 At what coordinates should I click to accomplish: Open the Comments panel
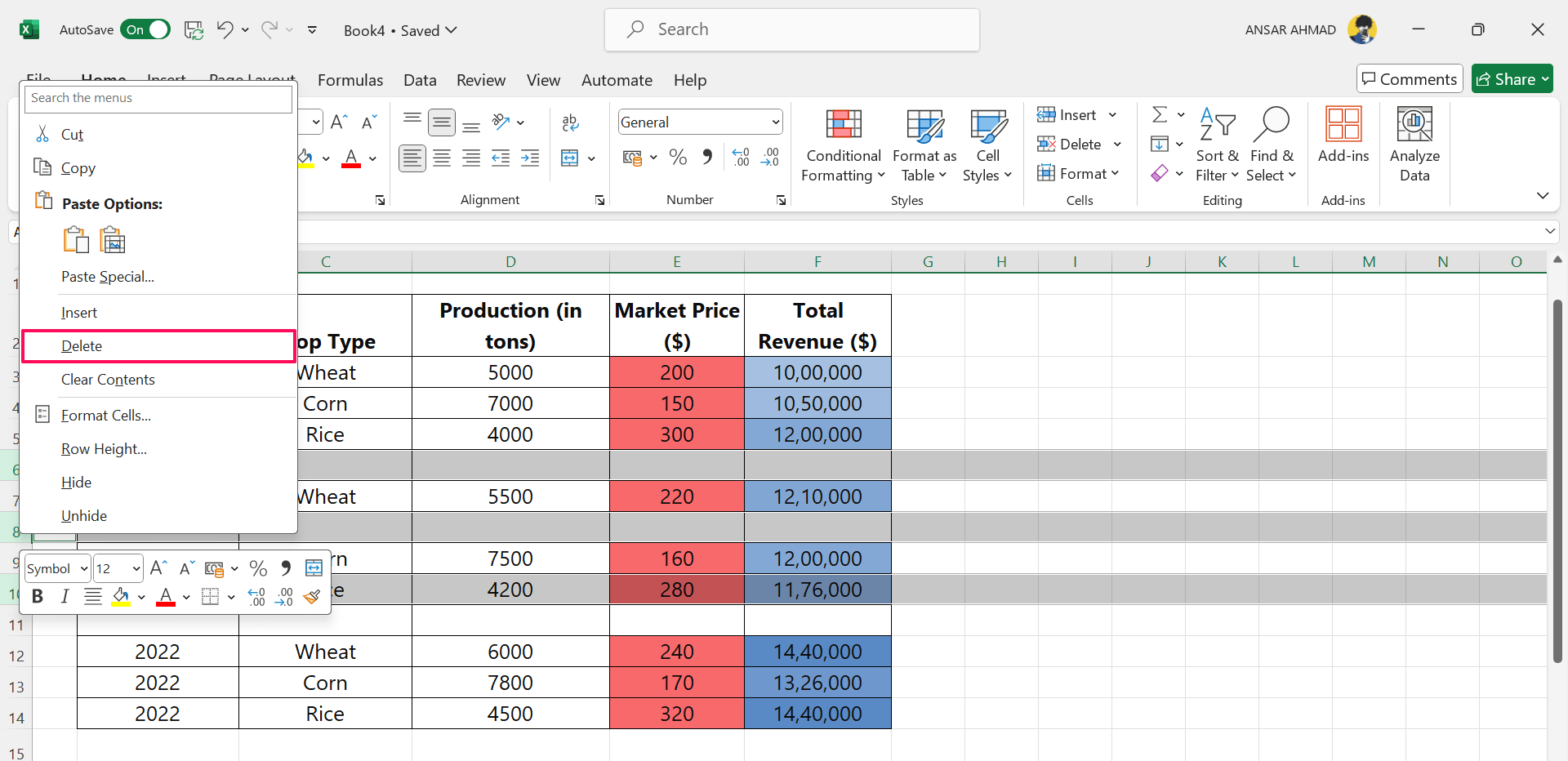(1408, 78)
